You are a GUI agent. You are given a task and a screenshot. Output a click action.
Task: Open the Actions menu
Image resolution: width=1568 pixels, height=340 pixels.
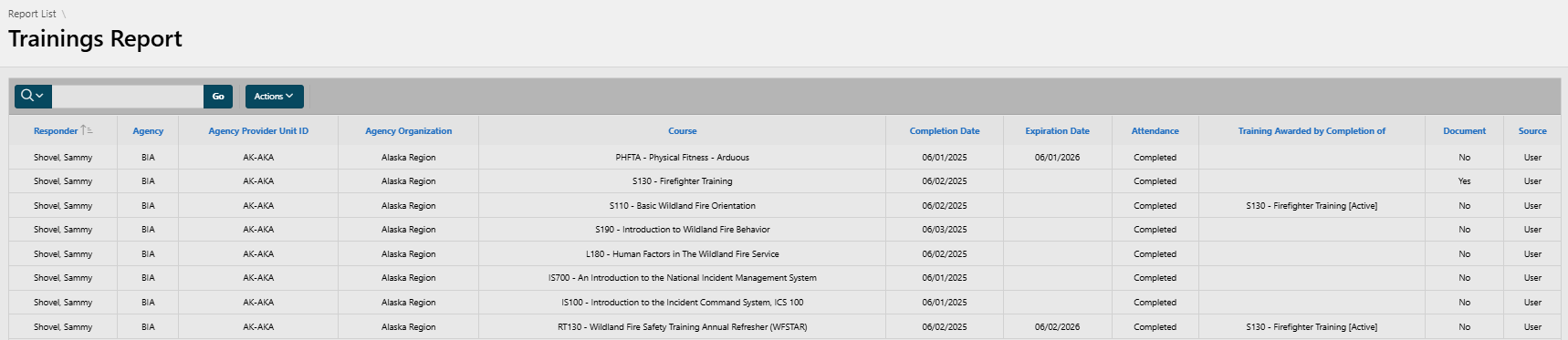(274, 96)
